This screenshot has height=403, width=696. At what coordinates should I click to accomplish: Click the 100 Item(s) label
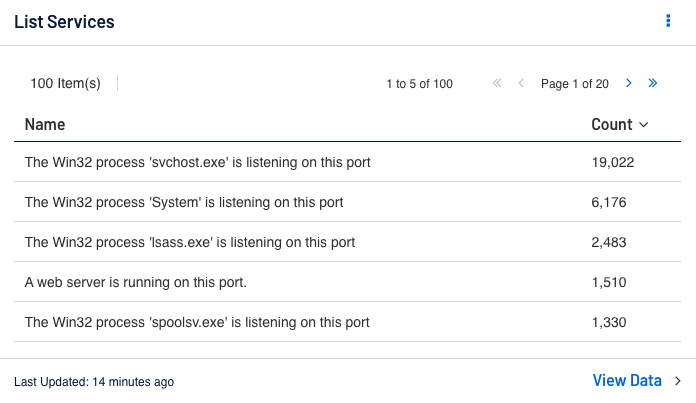(66, 84)
